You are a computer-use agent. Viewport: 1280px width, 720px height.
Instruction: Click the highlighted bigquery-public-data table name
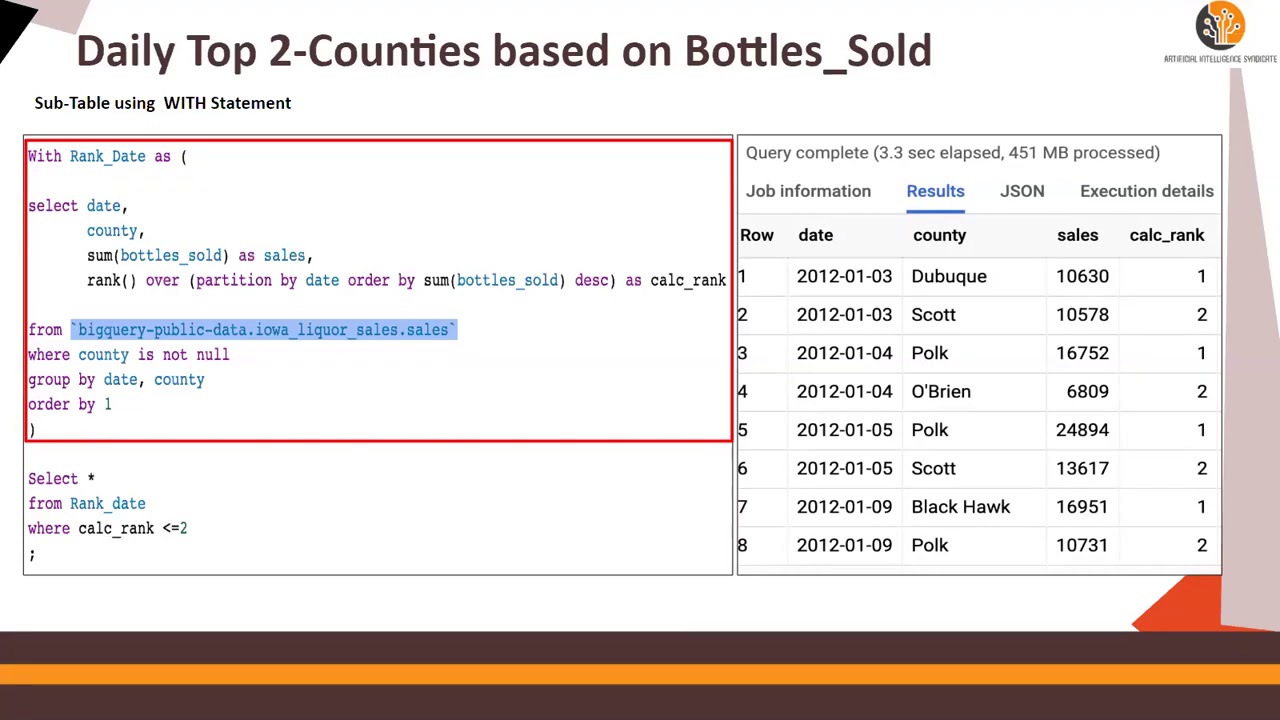(x=264, y=330)
